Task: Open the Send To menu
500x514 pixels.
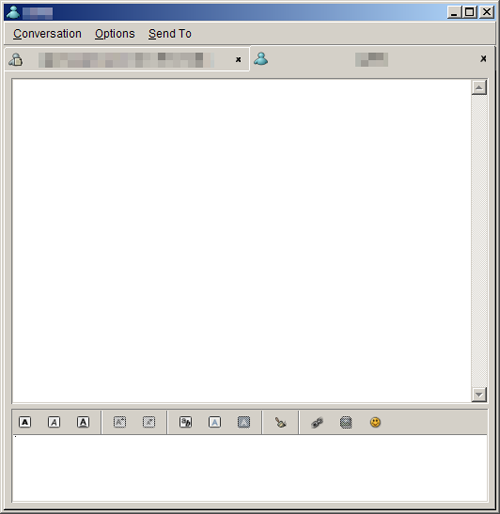Action: (x=170, y=34)
